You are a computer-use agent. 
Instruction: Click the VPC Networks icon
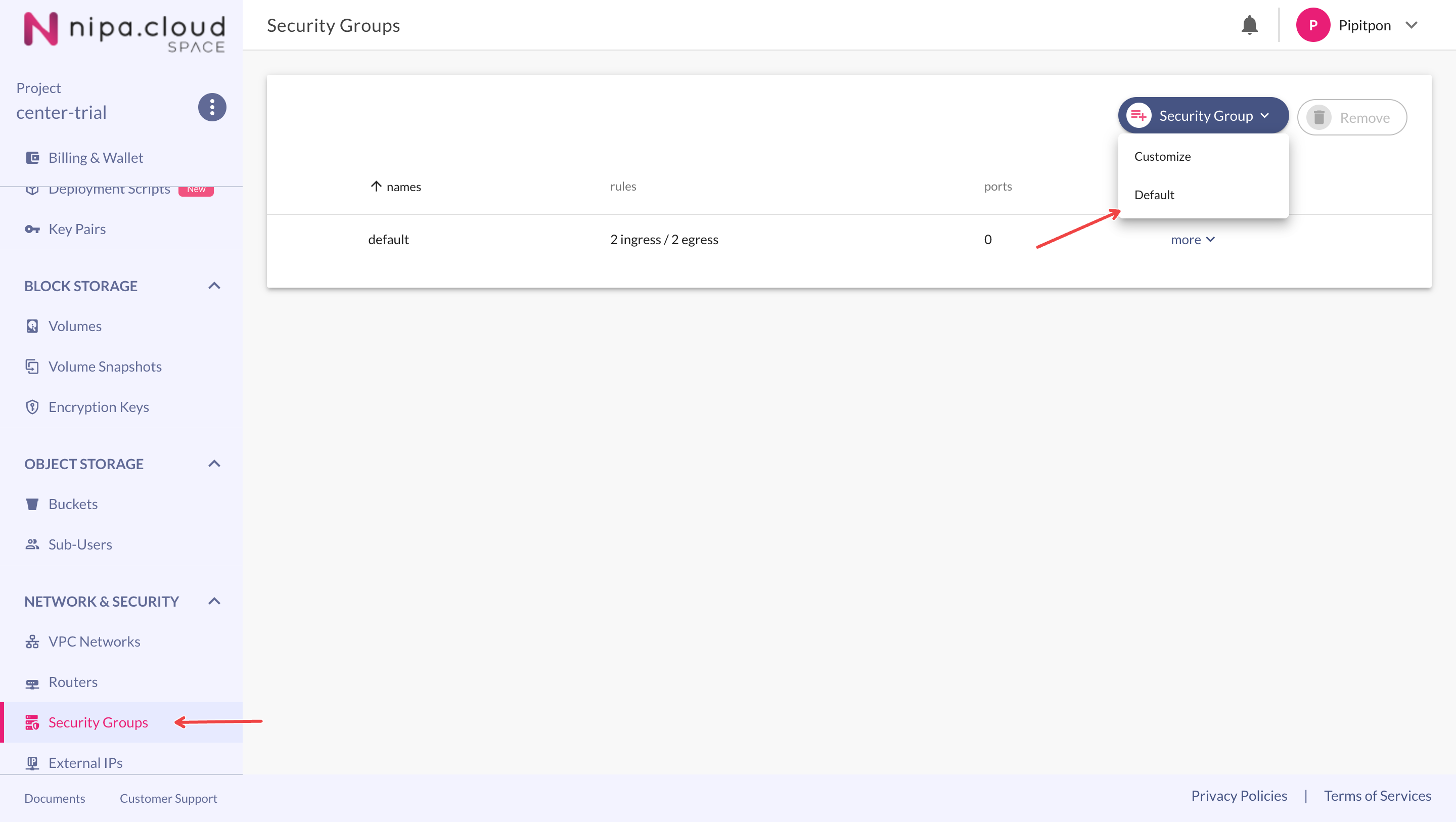(32, 642)
